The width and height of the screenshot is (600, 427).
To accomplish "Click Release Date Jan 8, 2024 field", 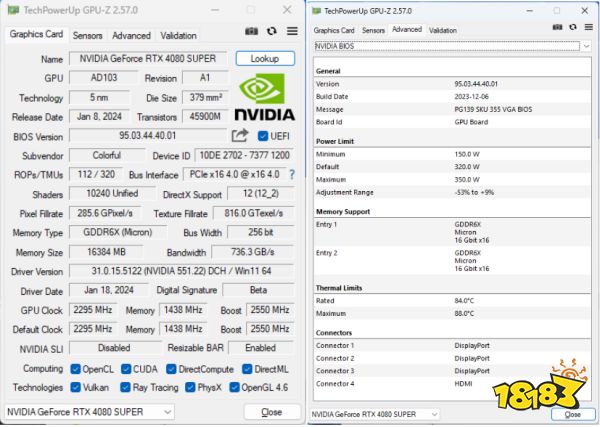I will click(99, 117).
